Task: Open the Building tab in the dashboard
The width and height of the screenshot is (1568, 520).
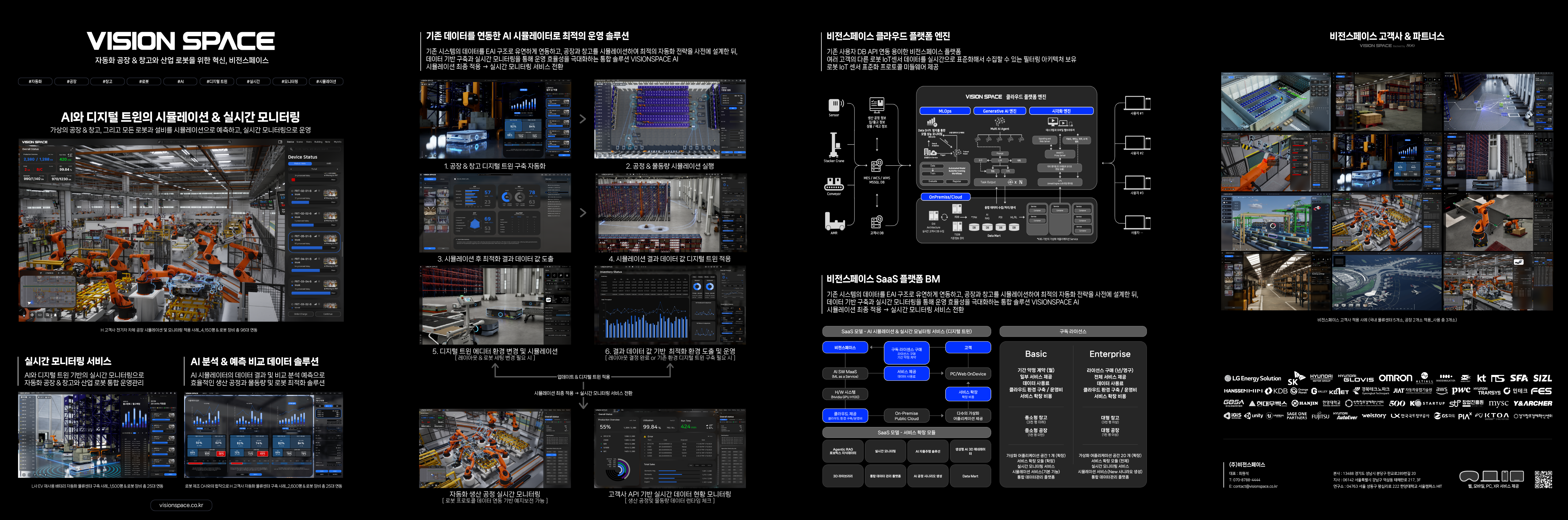Action: [x=318, y=142]
